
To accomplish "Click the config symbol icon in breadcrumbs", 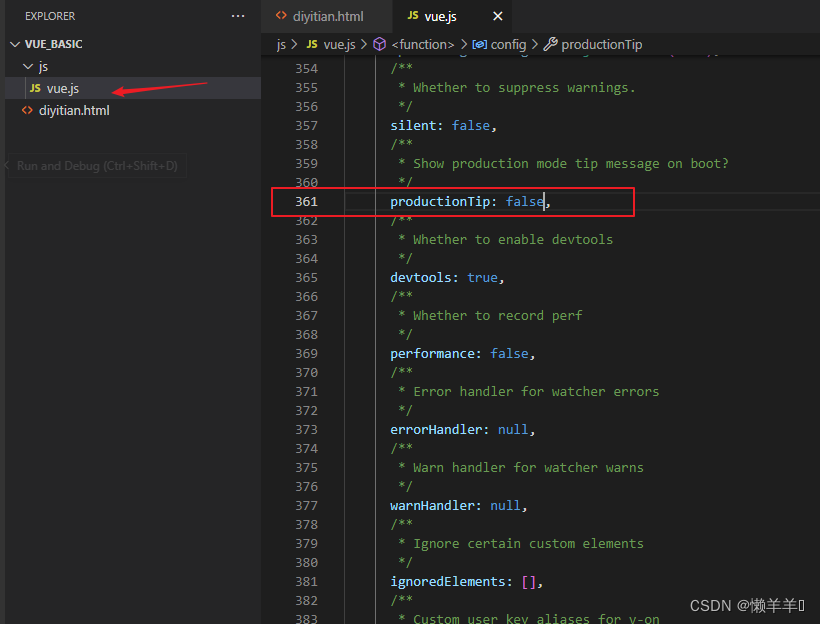I will point(479,44).
